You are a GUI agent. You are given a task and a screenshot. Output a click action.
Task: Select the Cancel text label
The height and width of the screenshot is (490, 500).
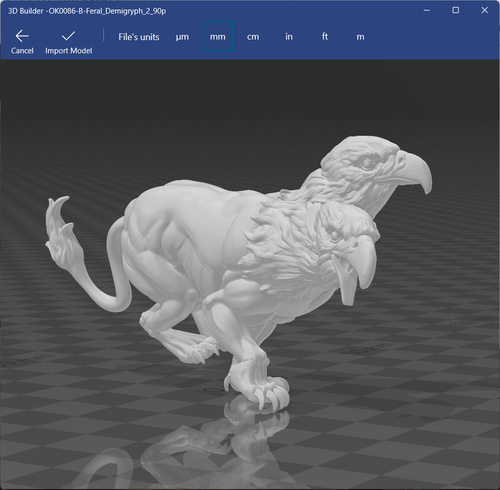click(22, 51)
